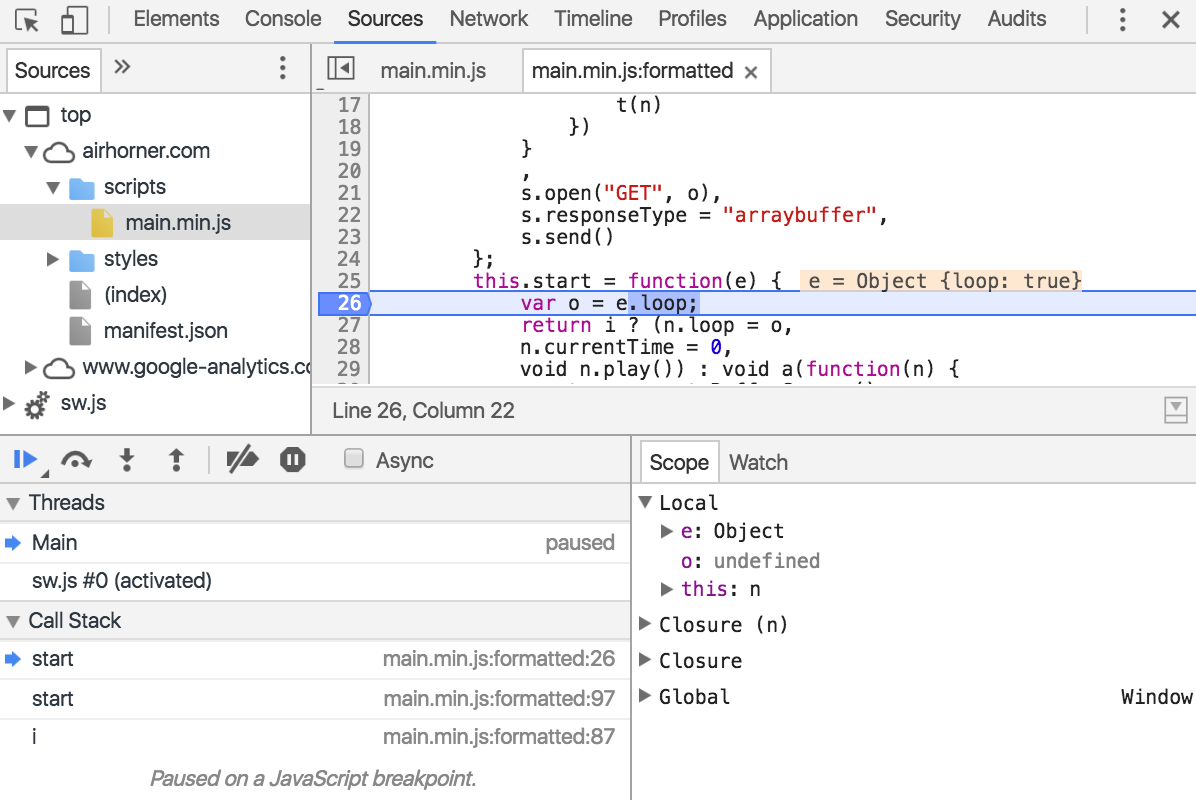Close the main.min.js:formatted tab
1196x800 pixels.
tap(751, 72)
